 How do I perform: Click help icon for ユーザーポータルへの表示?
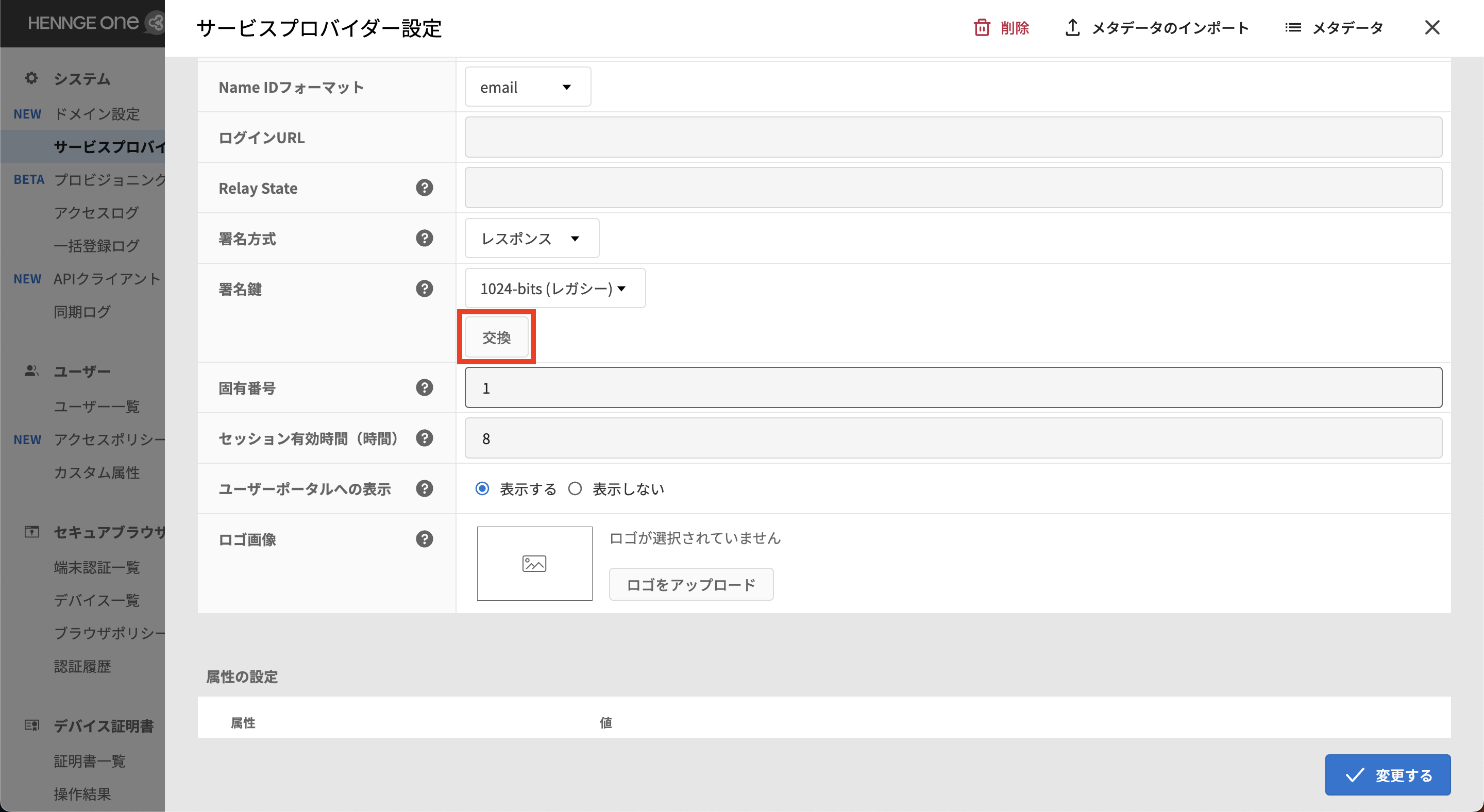point(424,488)
